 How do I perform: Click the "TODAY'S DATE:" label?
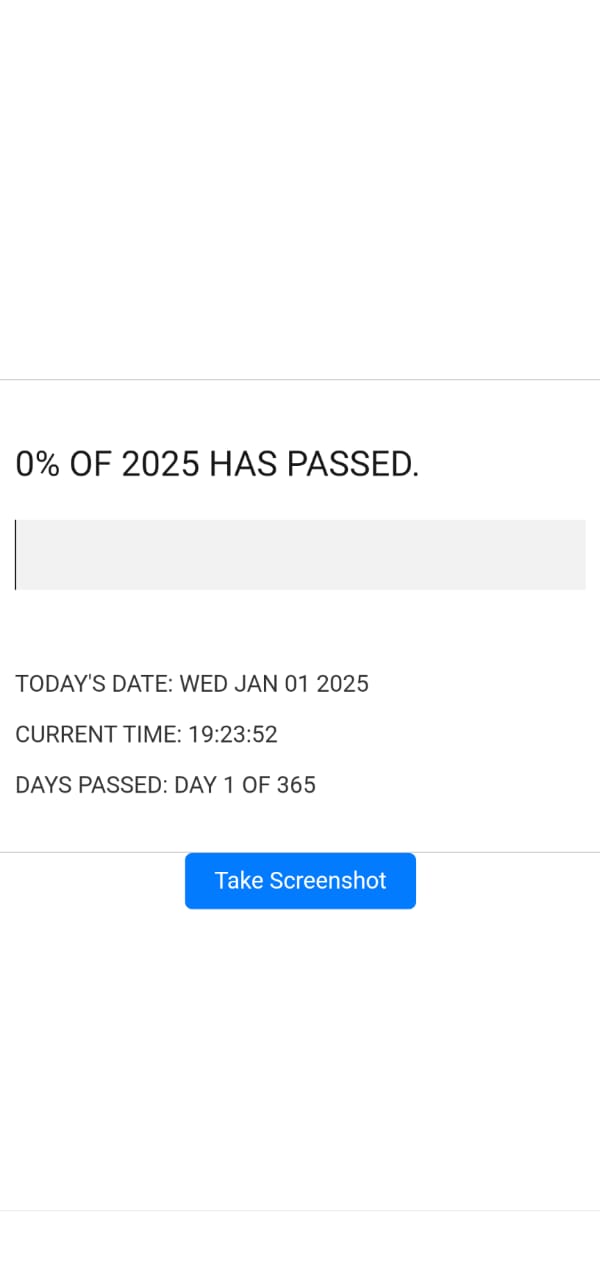(x=94, y=684)
